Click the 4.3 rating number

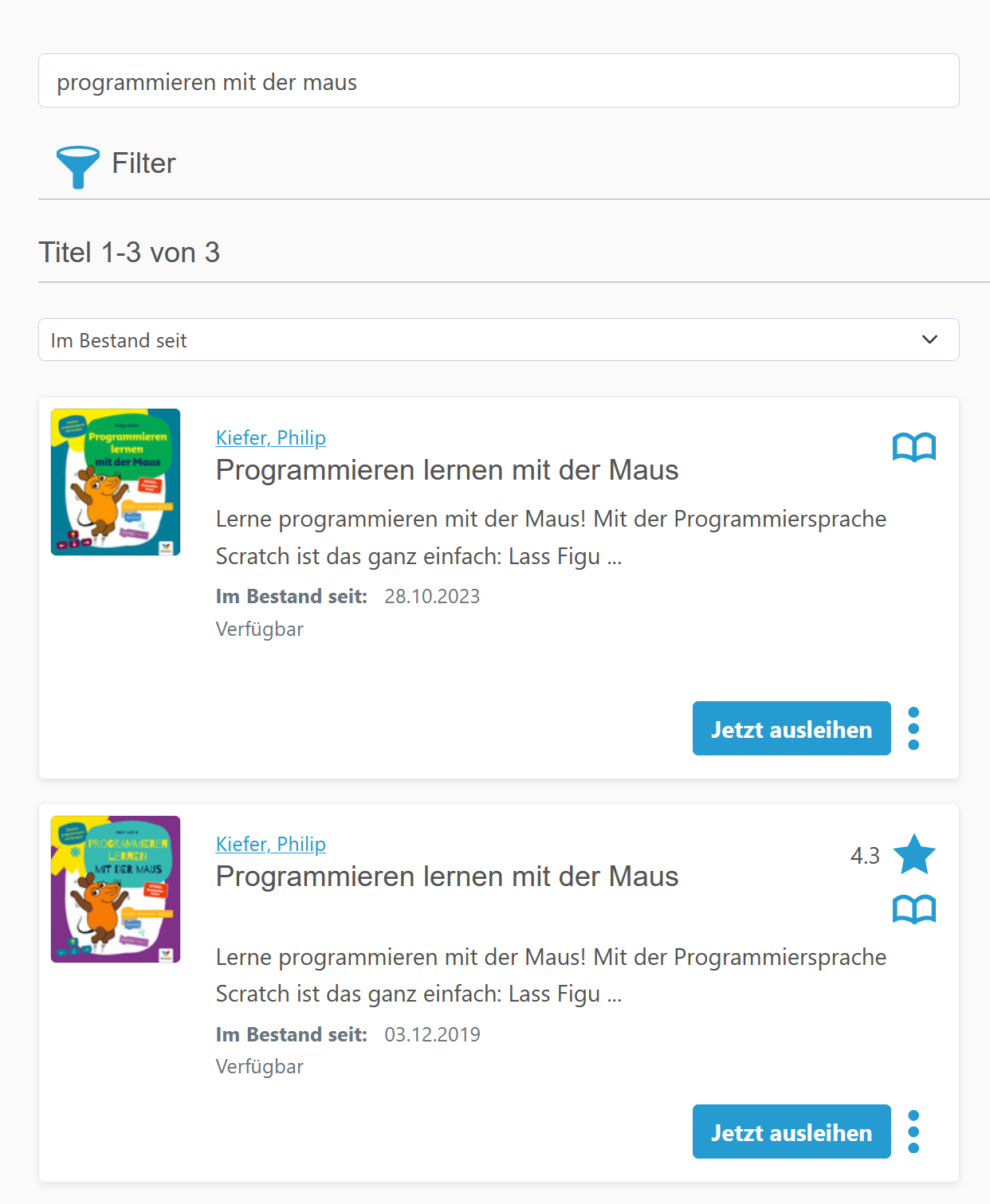(864, 856)
